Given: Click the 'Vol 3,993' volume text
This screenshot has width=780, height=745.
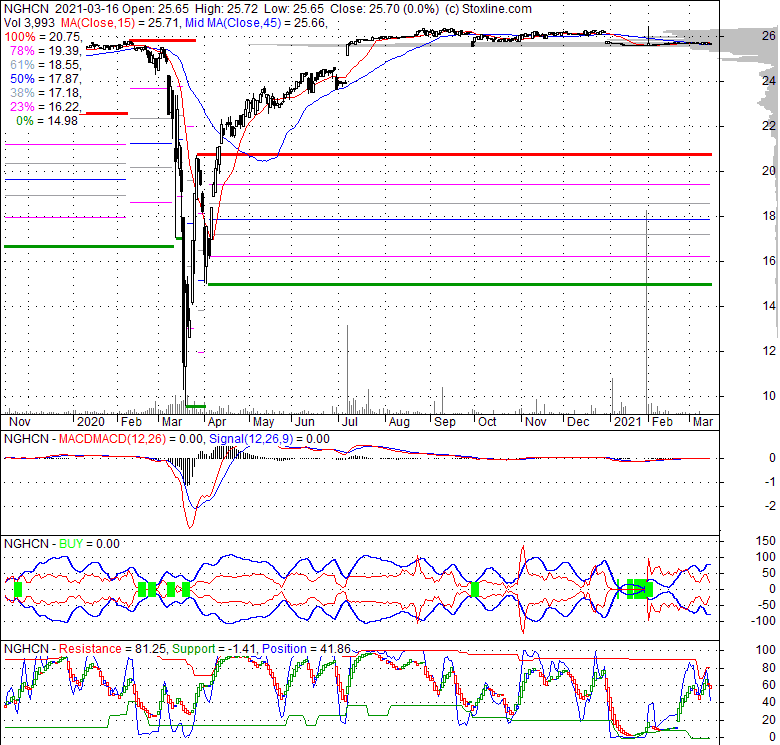Looking at the screenshot, I should (x=30, y=23).
